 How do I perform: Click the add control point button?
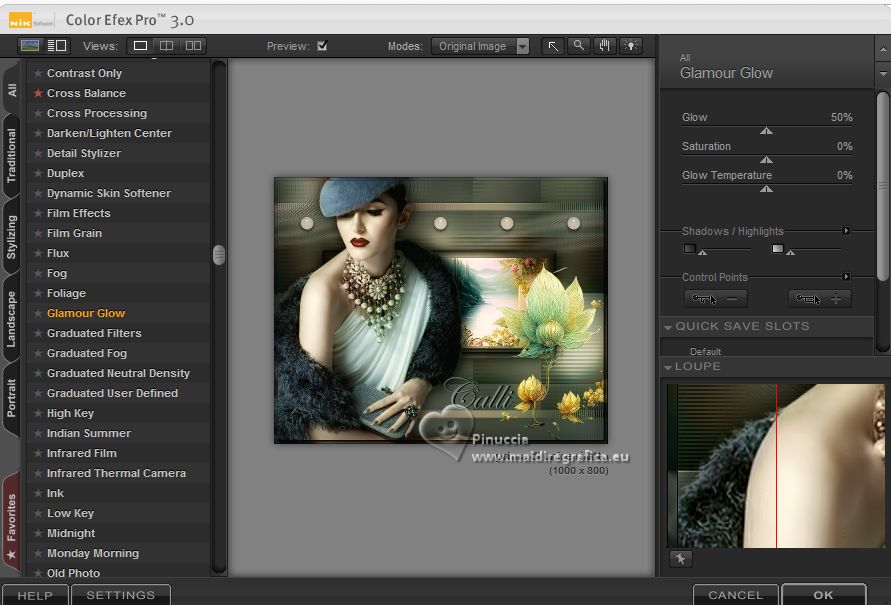coord(819,298)
